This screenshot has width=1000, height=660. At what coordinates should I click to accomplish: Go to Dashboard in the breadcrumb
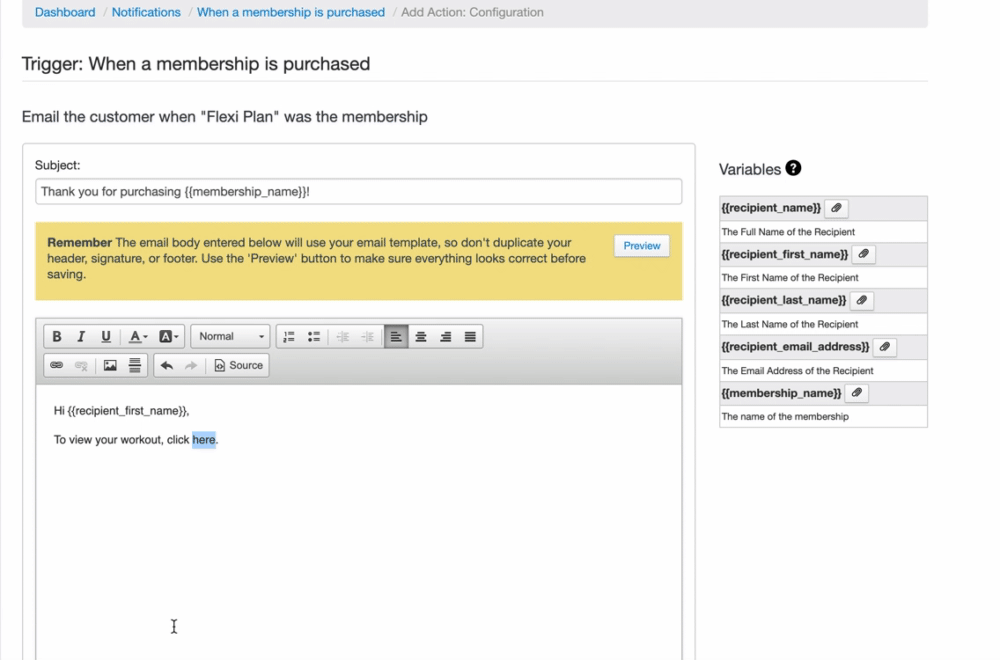pyautogui.click(x=65, y=13)
